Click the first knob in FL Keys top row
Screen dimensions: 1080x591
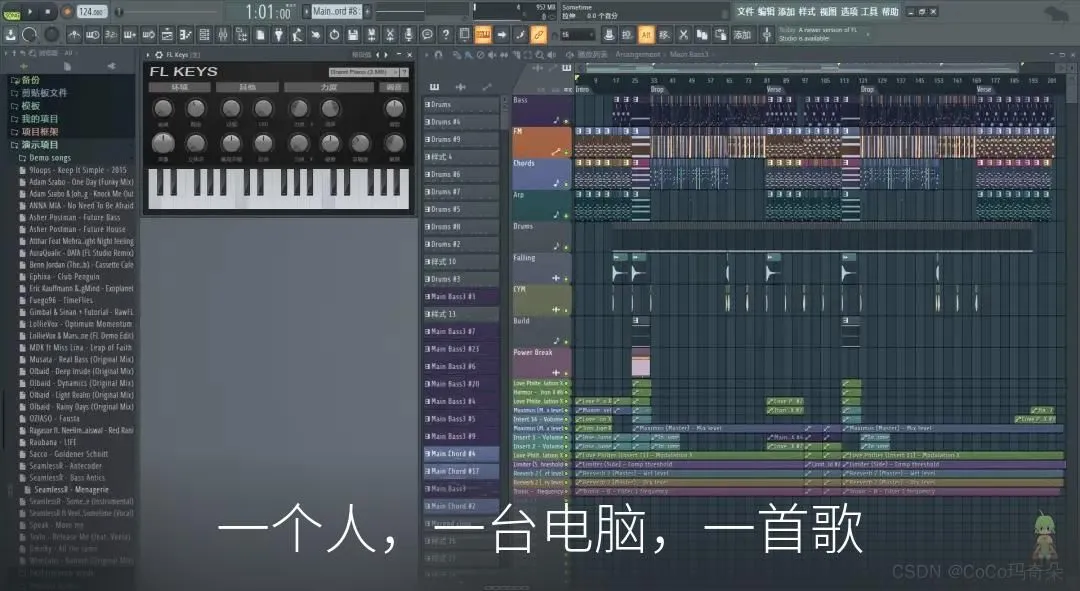[x=163, y=109]
